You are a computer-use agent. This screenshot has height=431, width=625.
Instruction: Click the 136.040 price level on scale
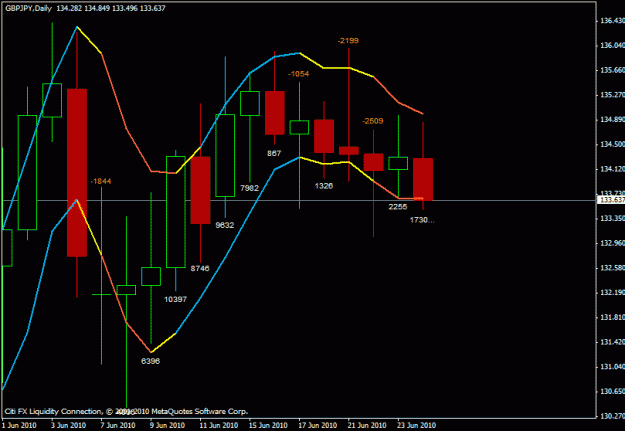[612, 45]
